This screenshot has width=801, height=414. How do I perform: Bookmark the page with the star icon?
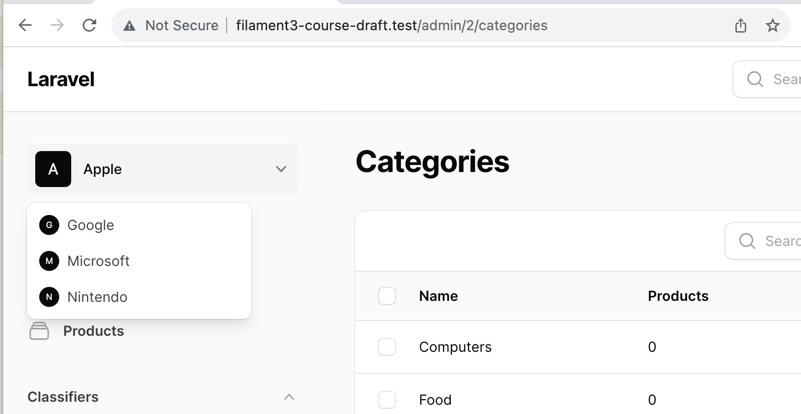tap(773, 25)
